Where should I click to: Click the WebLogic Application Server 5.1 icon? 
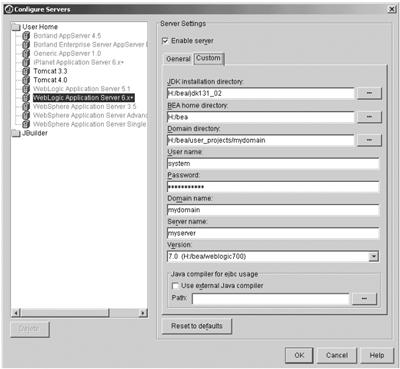(26, 89)
